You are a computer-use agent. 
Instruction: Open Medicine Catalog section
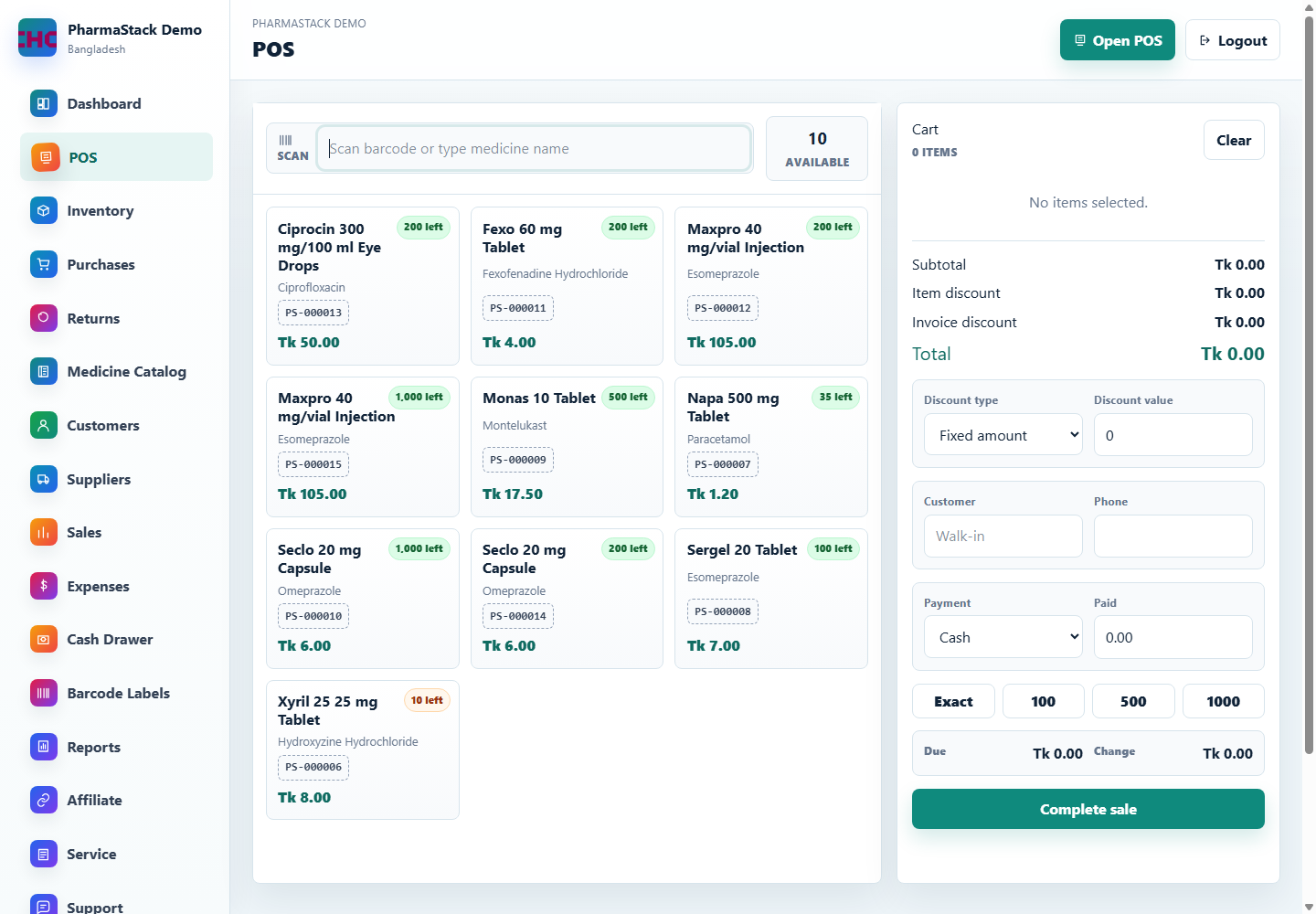point(116,371)
